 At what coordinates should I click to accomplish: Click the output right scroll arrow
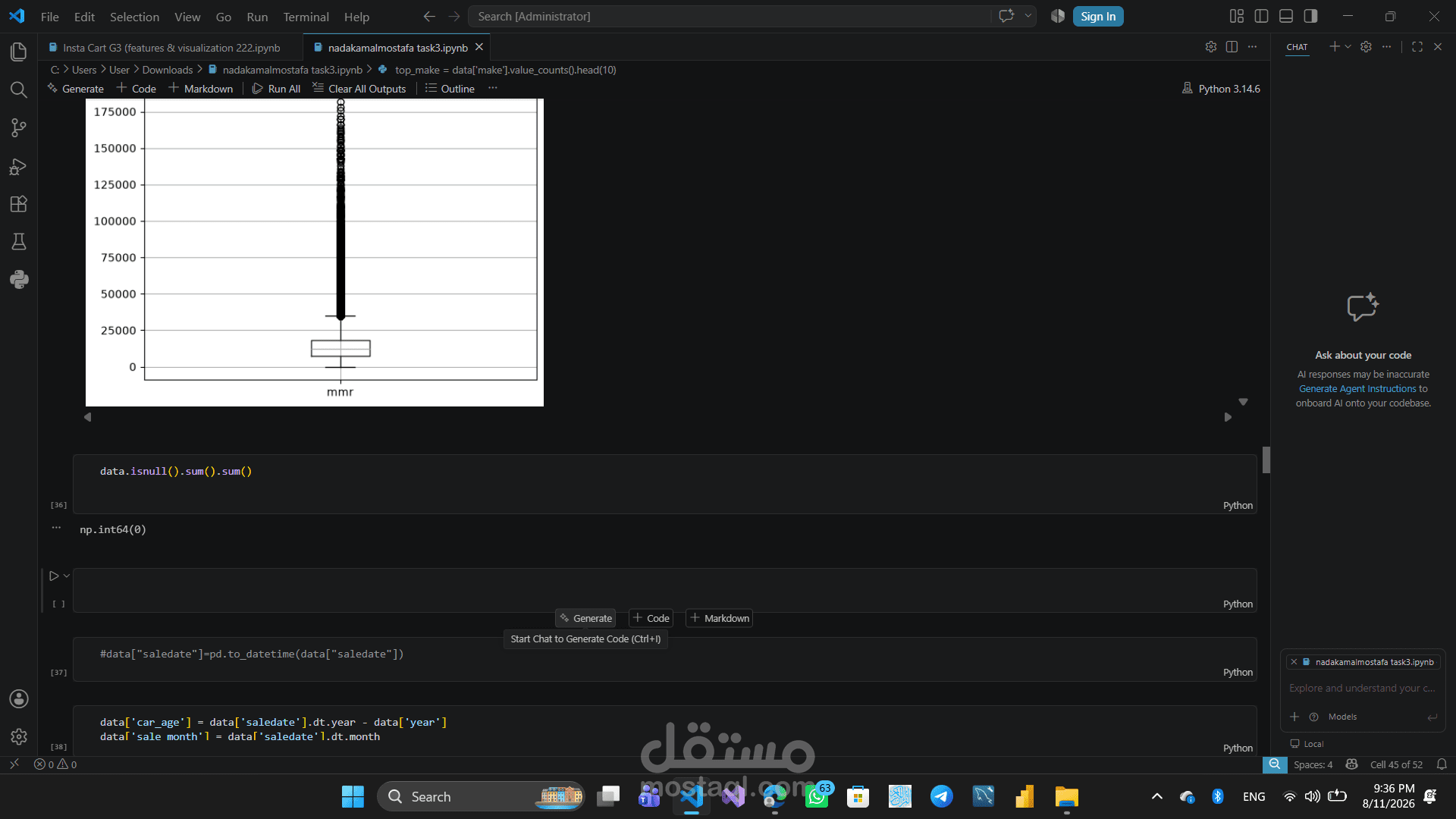click(x=1228, y=417)
